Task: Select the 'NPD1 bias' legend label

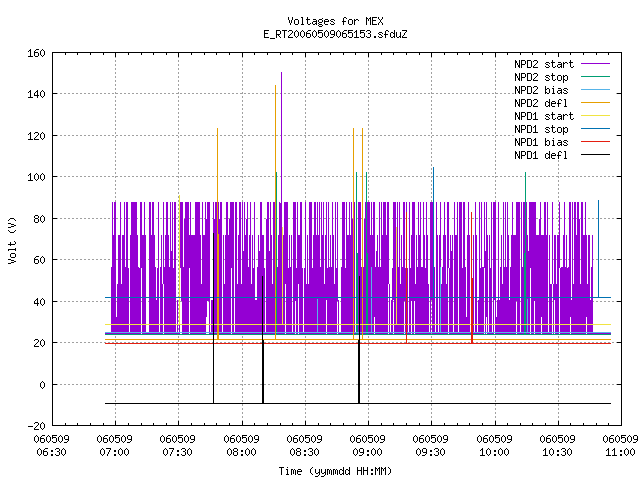Action: [541, 142]
